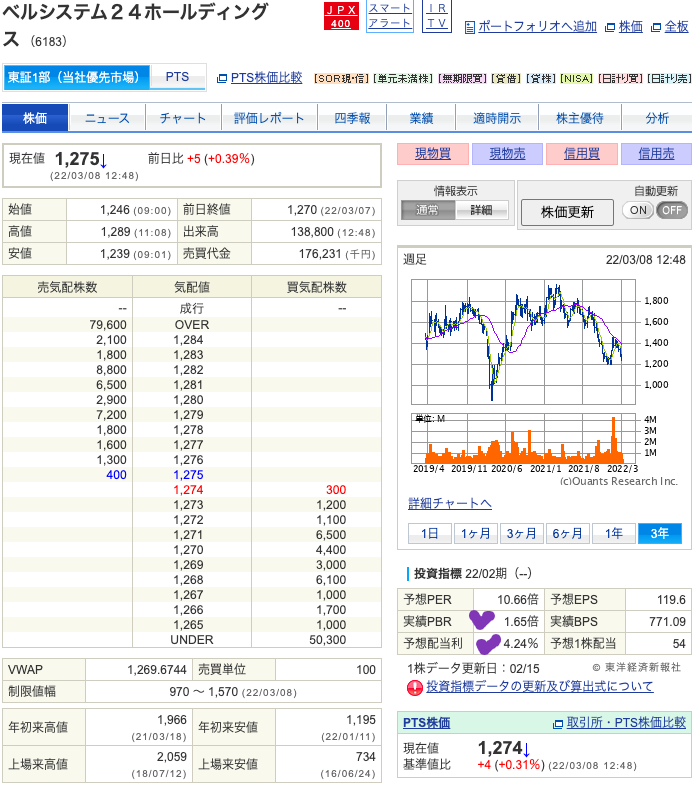Select the 1ヶ月 chart period

475,533
